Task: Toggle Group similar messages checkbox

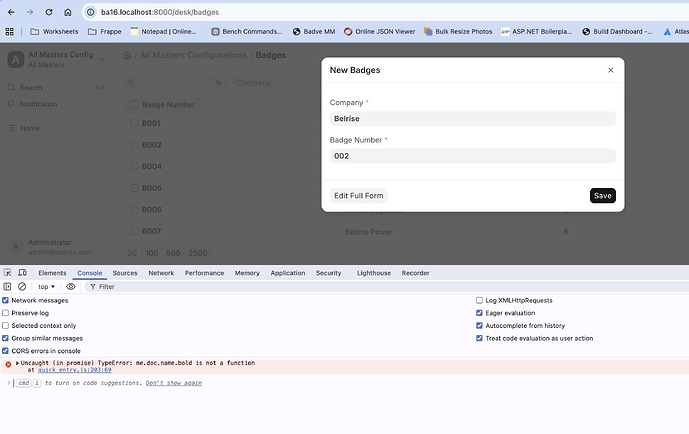Action: 5,339
